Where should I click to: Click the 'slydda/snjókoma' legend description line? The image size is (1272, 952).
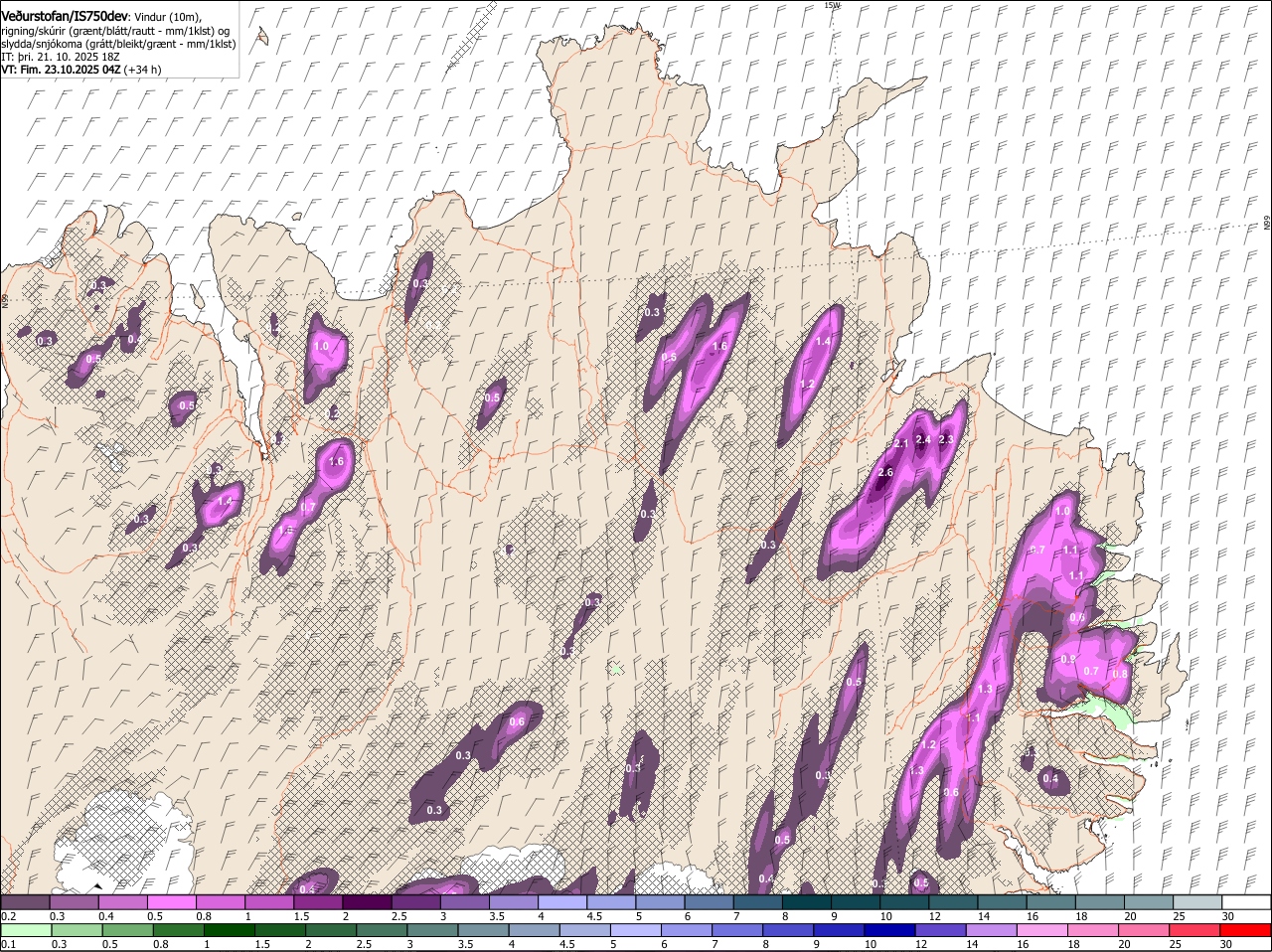click(118, 44)
